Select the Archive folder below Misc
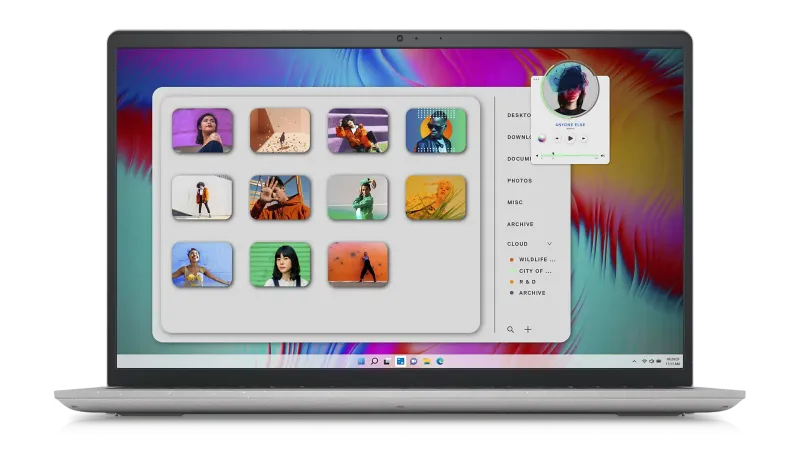Image resolution: width=800 pixels, height=450 pixels. click(x=520, y=224)
